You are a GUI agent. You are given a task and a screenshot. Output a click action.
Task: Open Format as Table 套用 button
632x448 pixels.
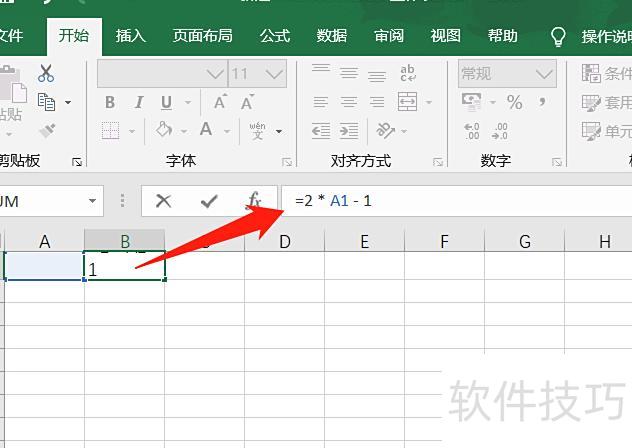coord(606,102)
